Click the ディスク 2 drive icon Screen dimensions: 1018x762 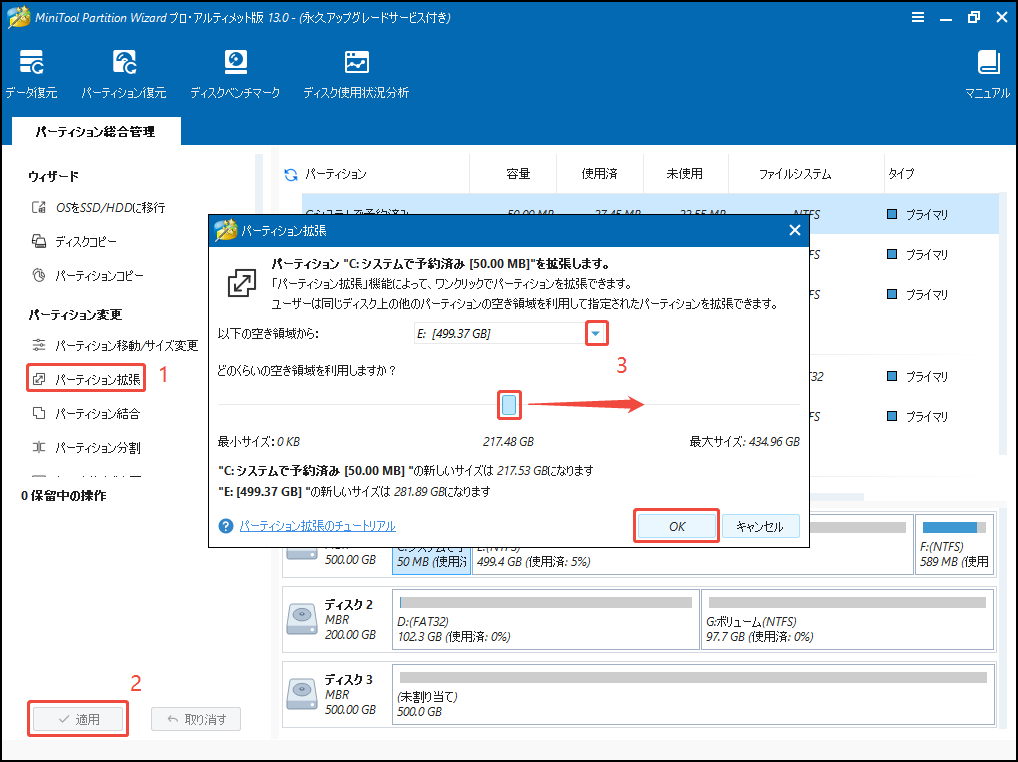[x=301, y=619]
